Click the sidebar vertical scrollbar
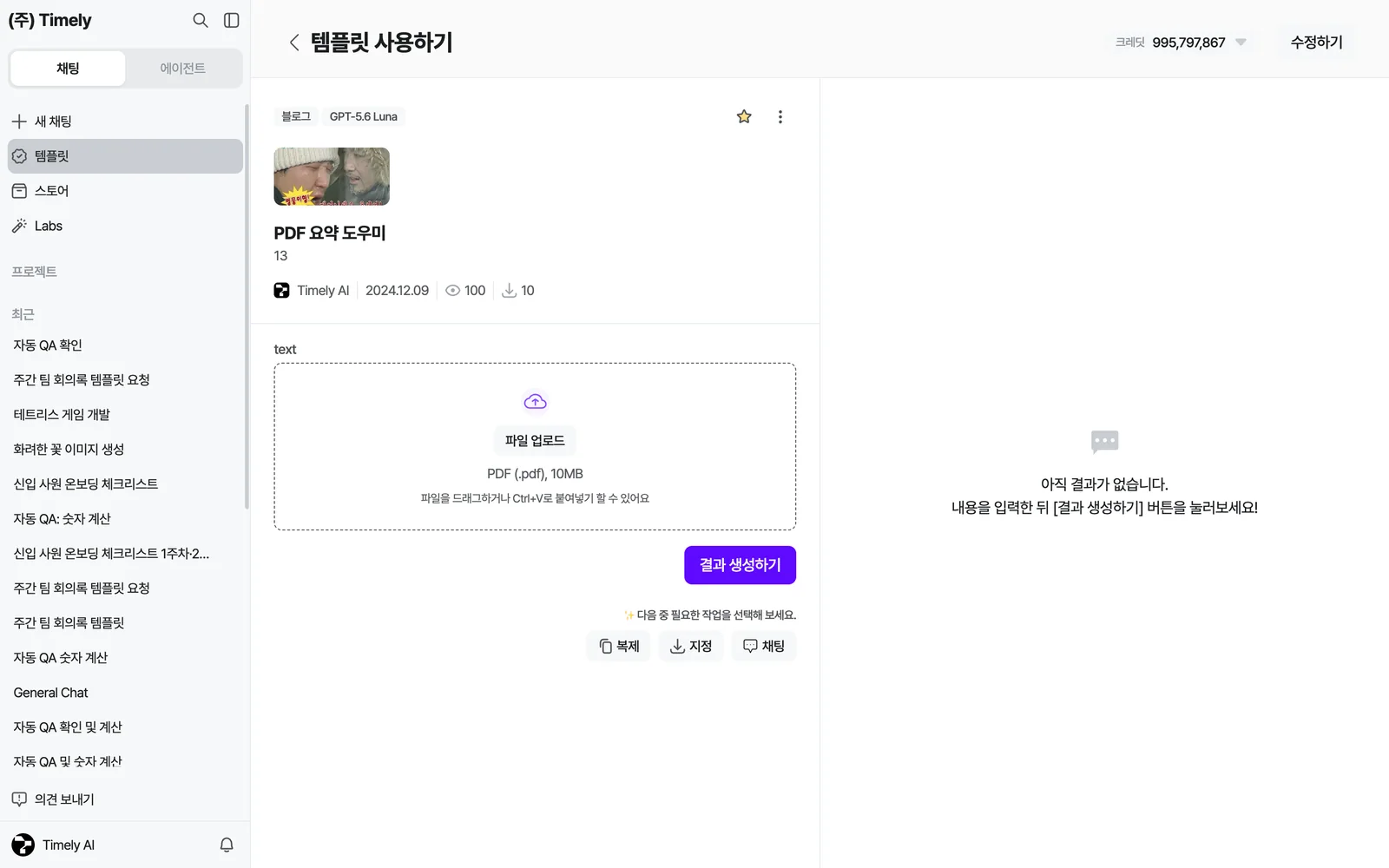This screenshot has width=1389, height=868. pyautogui.click(x=247, y=306)
